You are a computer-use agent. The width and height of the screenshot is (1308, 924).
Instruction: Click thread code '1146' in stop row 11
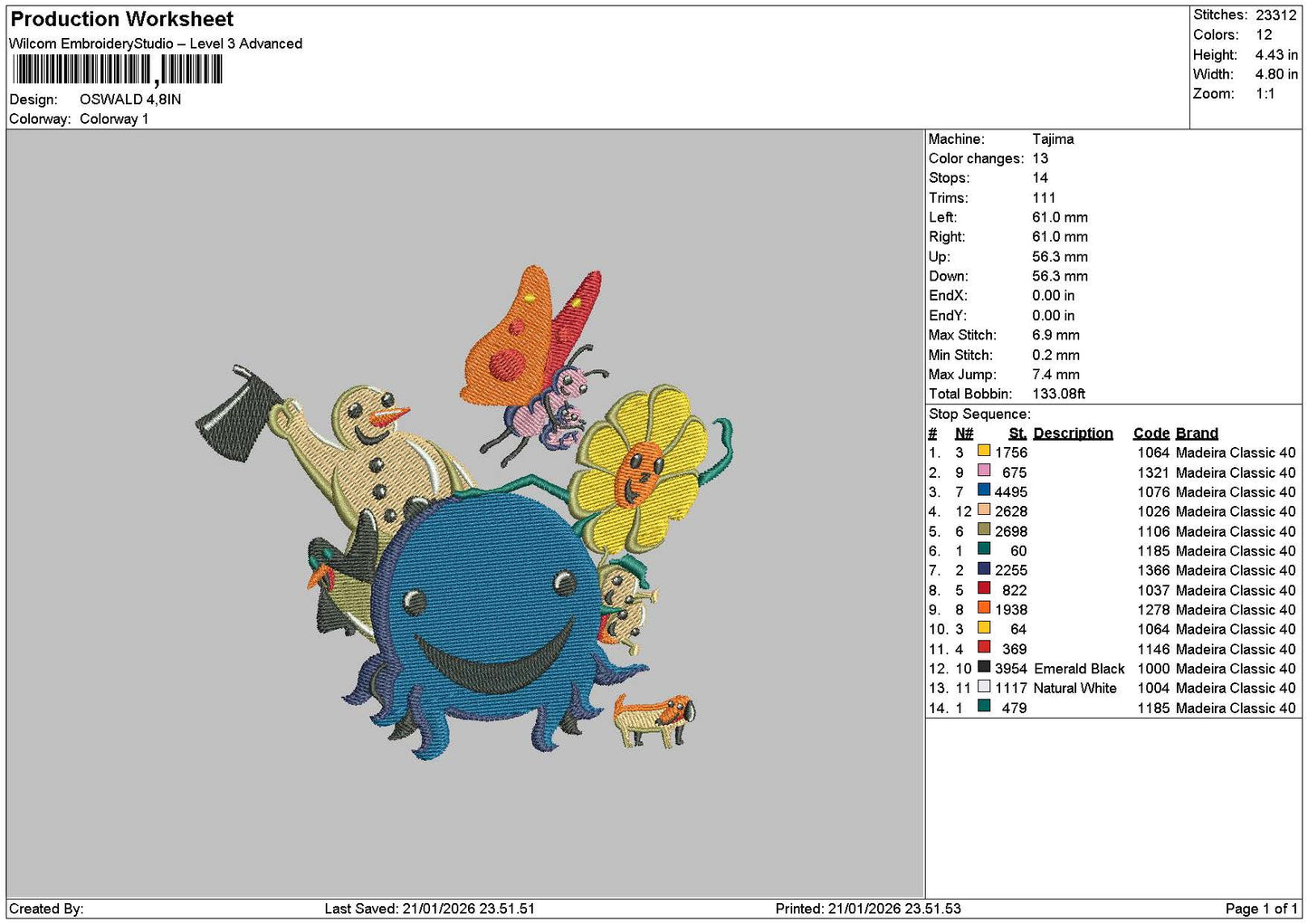1153,649
